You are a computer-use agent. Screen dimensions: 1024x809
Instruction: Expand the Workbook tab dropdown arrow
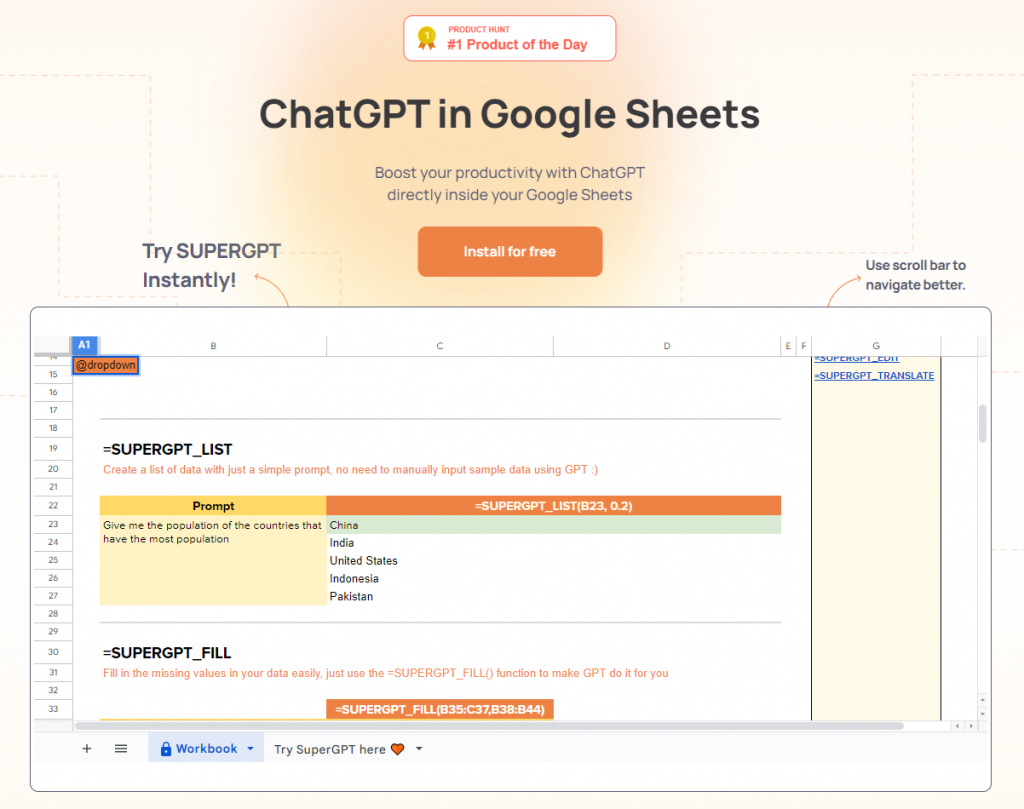[x=250, y=749]
